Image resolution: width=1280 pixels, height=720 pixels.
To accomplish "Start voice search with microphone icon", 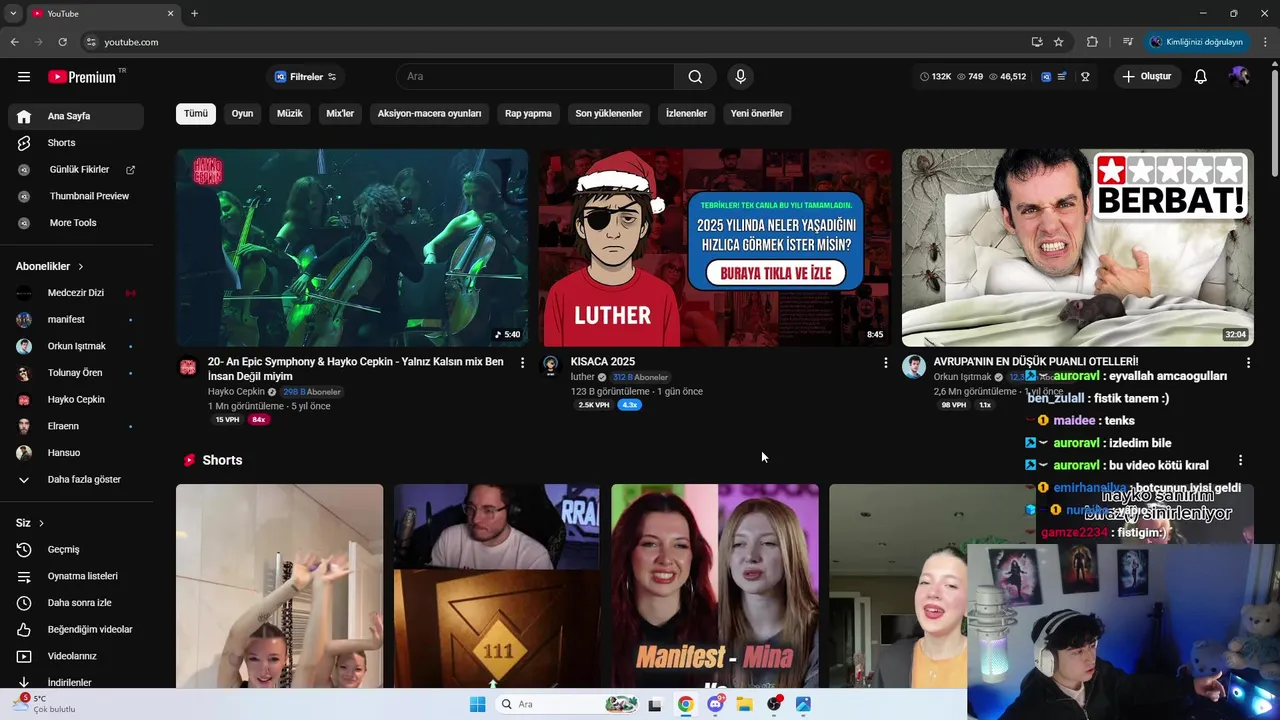I will pyautogui.click(x=740, y=76).
